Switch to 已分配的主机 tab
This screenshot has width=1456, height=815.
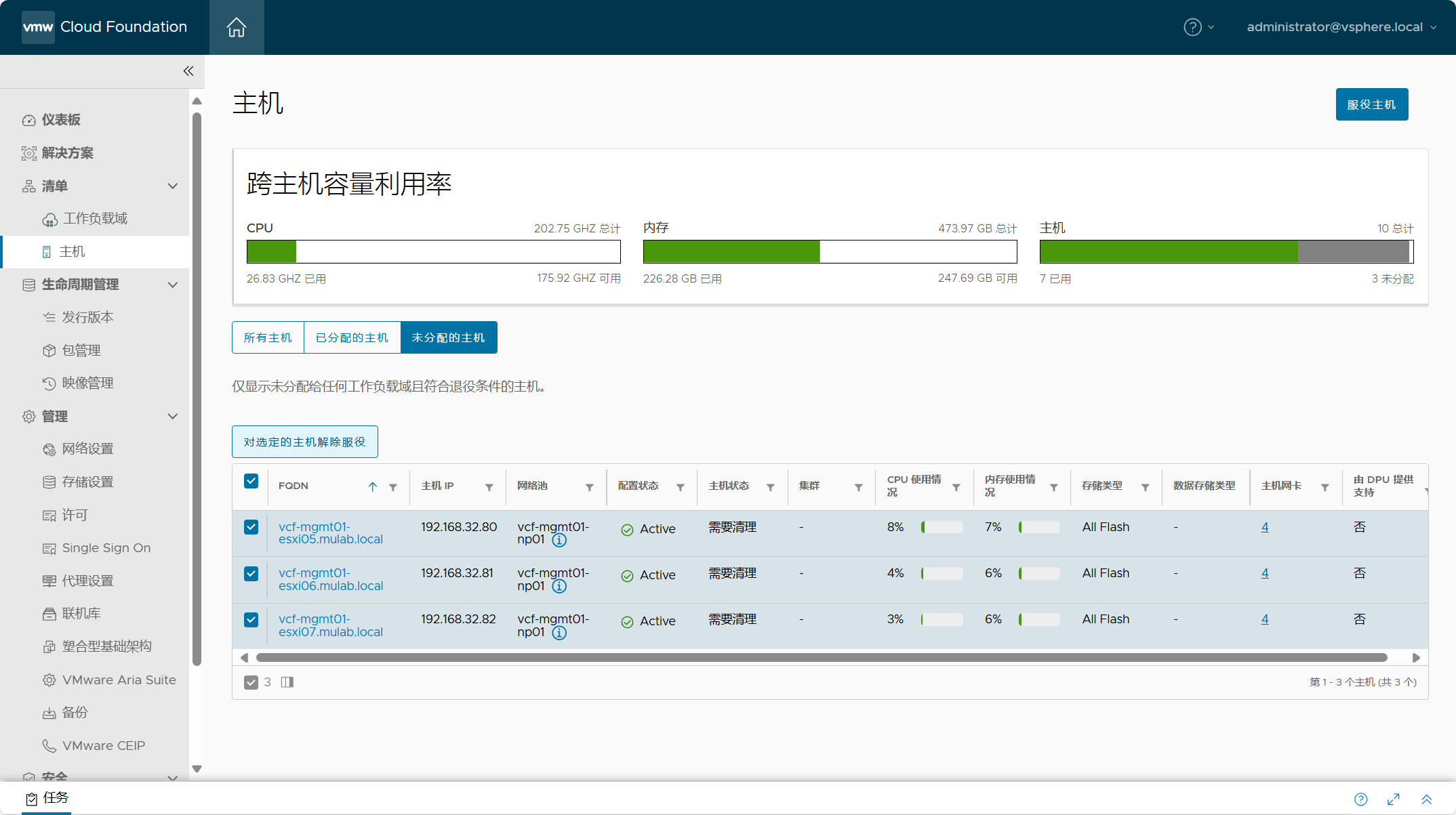[x=352, y=337]
